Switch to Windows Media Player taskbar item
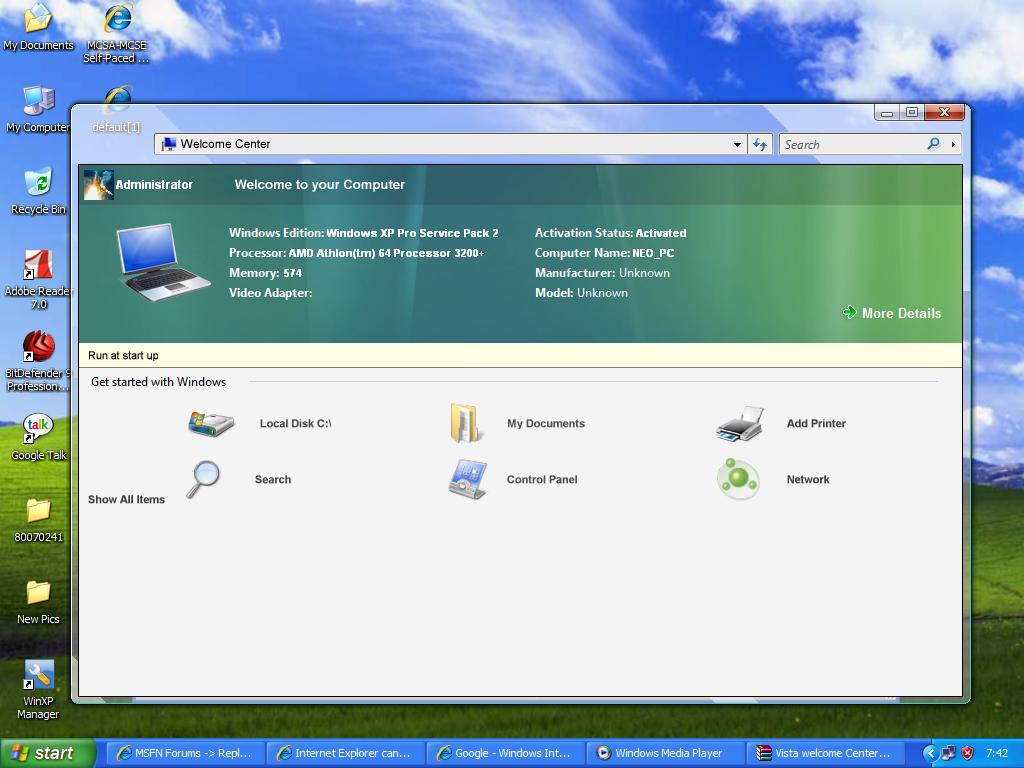 (665, 753)
